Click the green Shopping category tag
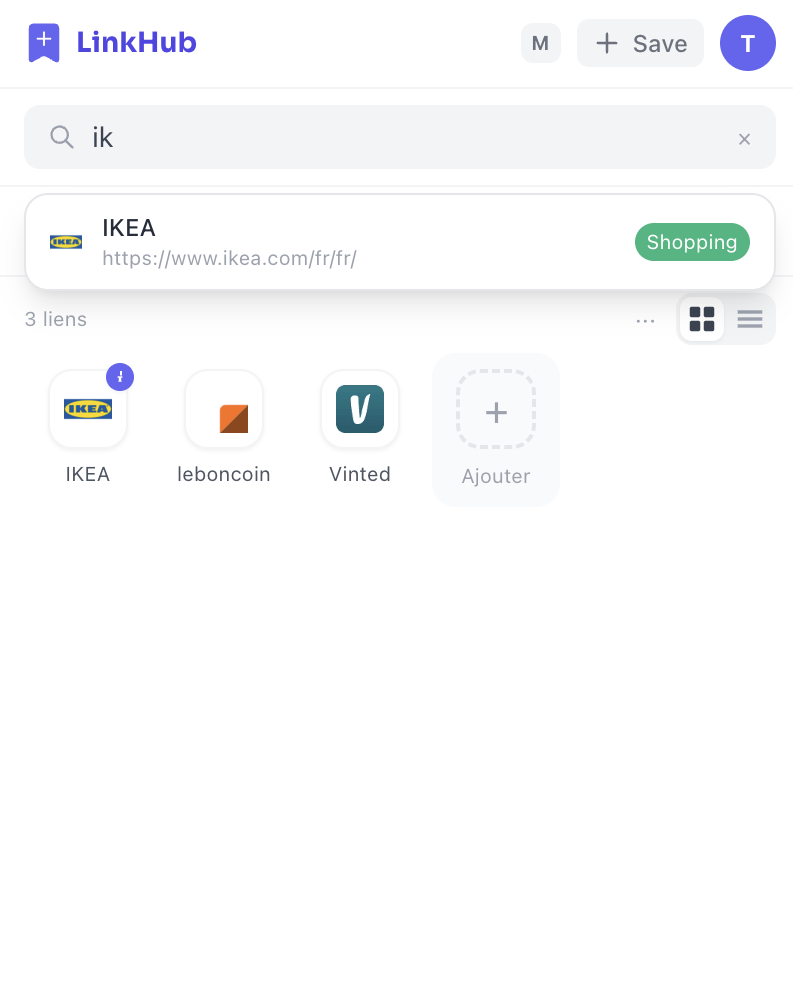Screen dimensions: 793x989 [x=692, y=242]
